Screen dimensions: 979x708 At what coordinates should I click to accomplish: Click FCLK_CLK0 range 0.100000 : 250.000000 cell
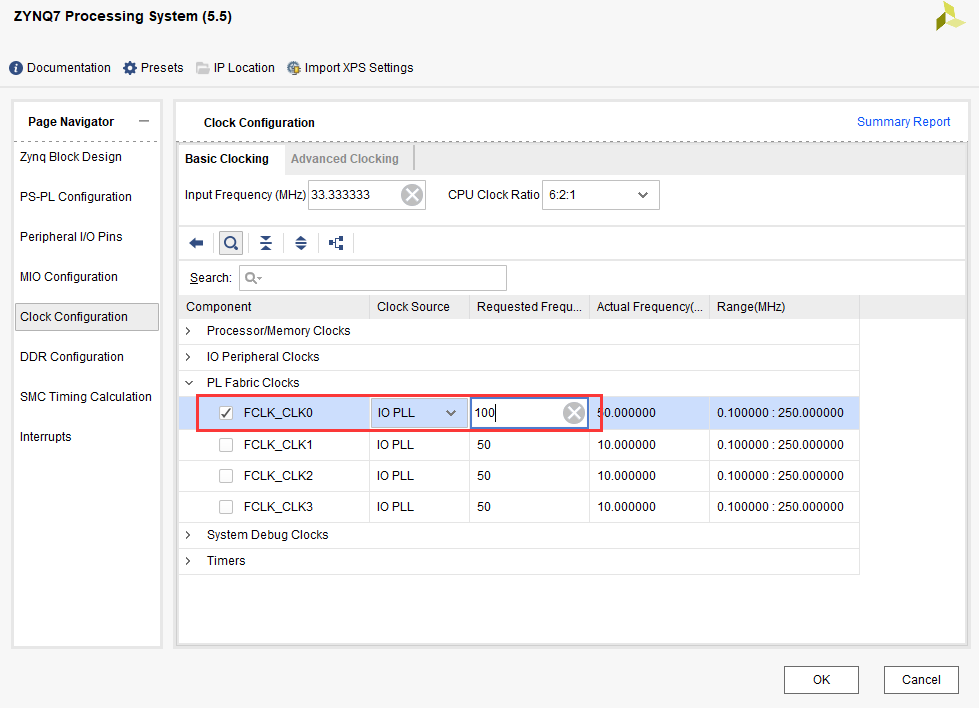pyautogui.click(x=784, y=413)
